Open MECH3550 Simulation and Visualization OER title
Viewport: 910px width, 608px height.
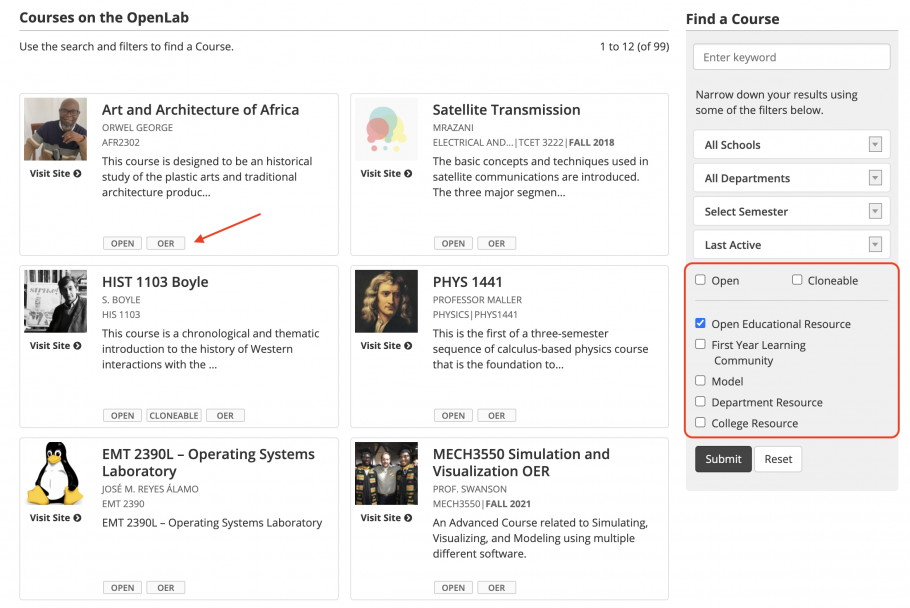tap(521, 462)
